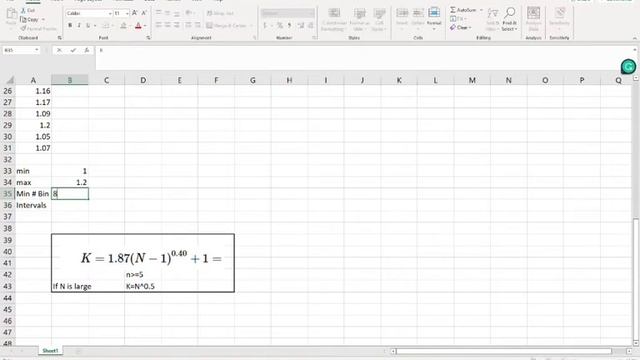Click the horizontal scrollbar thumb

[504, 351]
